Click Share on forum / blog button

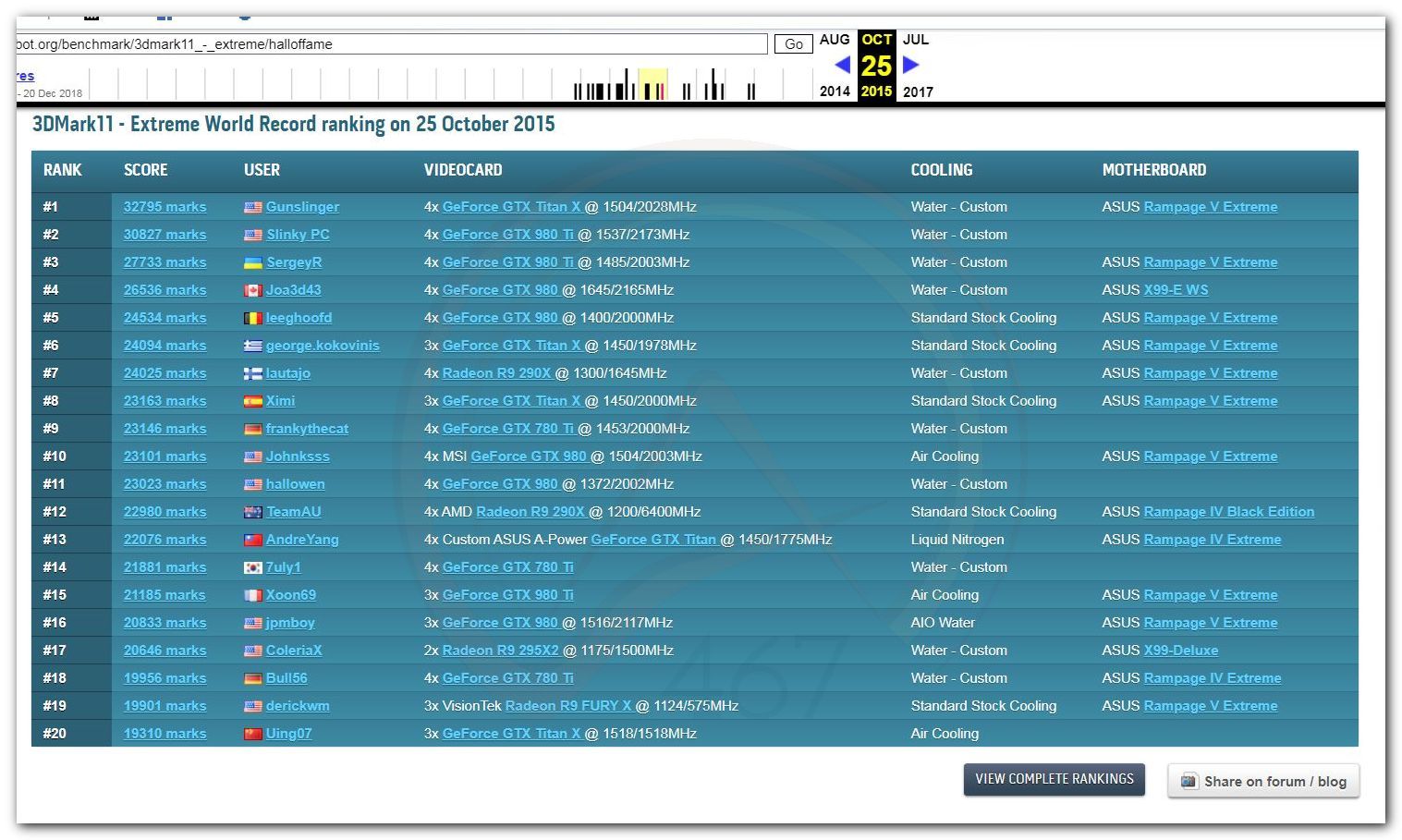1263,781
